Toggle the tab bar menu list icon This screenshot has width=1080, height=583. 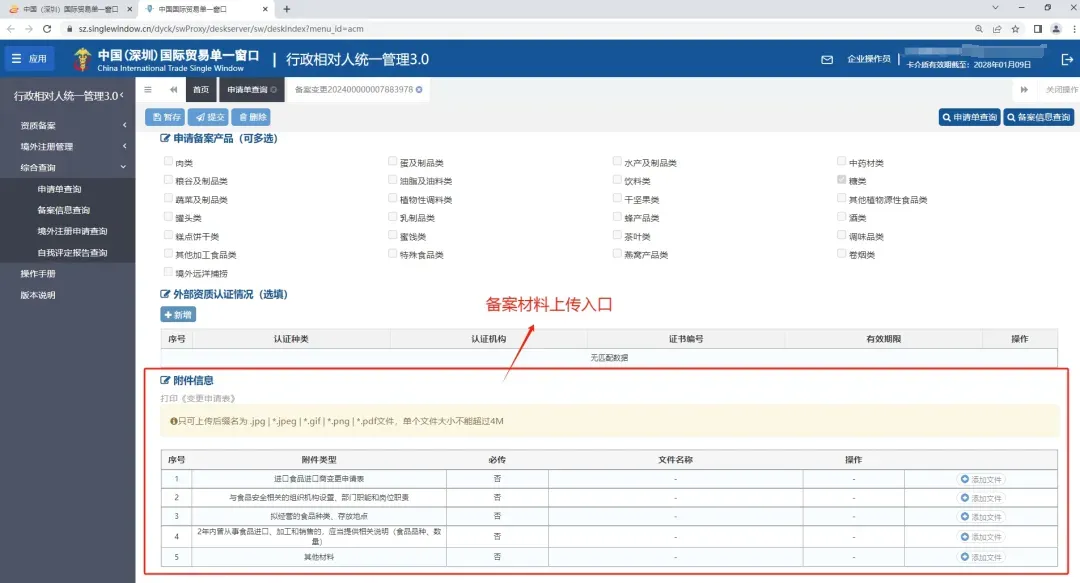147,90
